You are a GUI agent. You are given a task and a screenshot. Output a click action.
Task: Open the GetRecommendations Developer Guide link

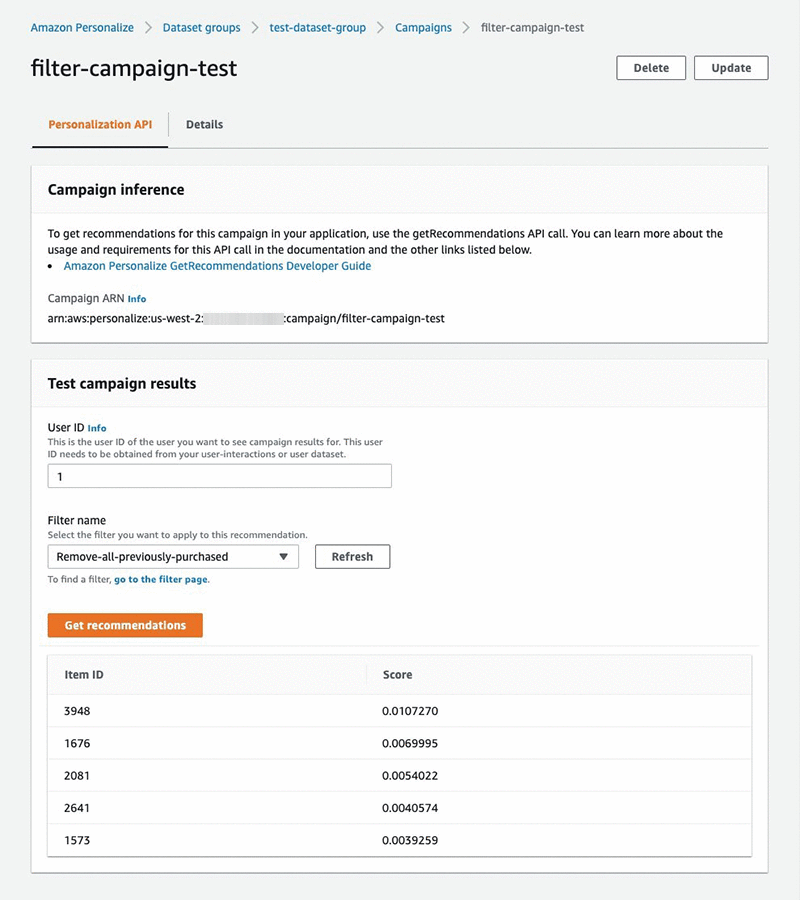click(217, 266)
